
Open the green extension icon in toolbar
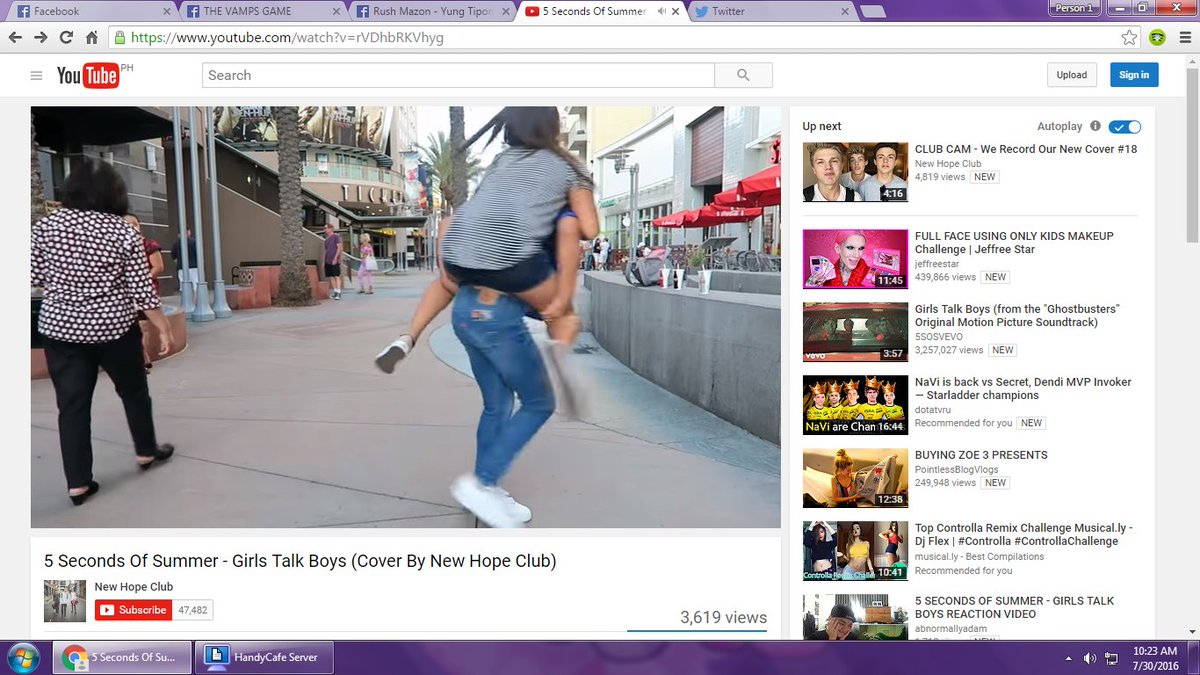click(1157, 38)
